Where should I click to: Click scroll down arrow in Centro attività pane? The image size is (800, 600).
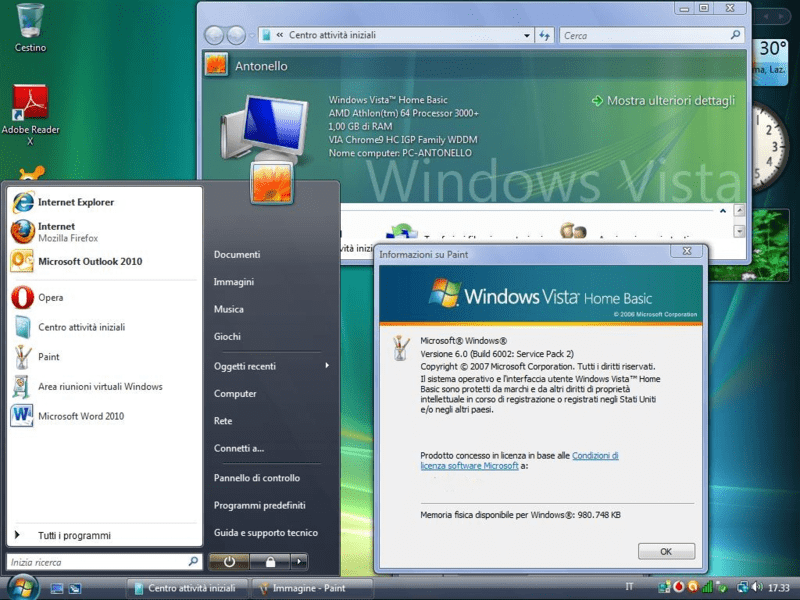pyautogui.click(x=739, y=232)
